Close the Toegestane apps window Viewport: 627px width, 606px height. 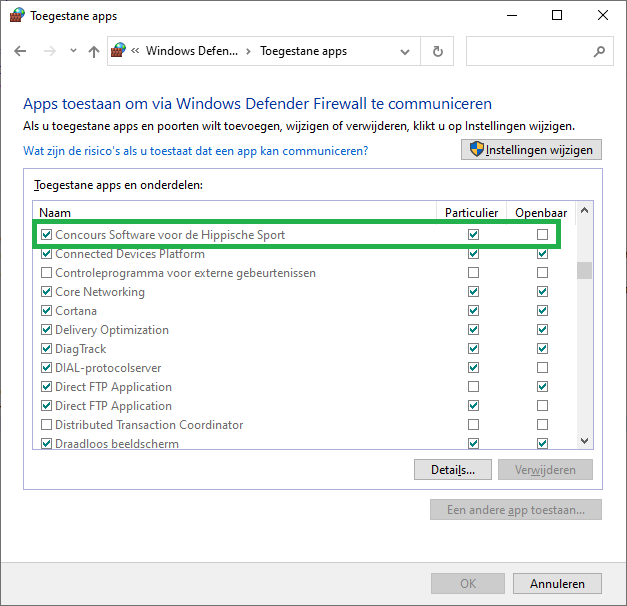click(603, 16)
